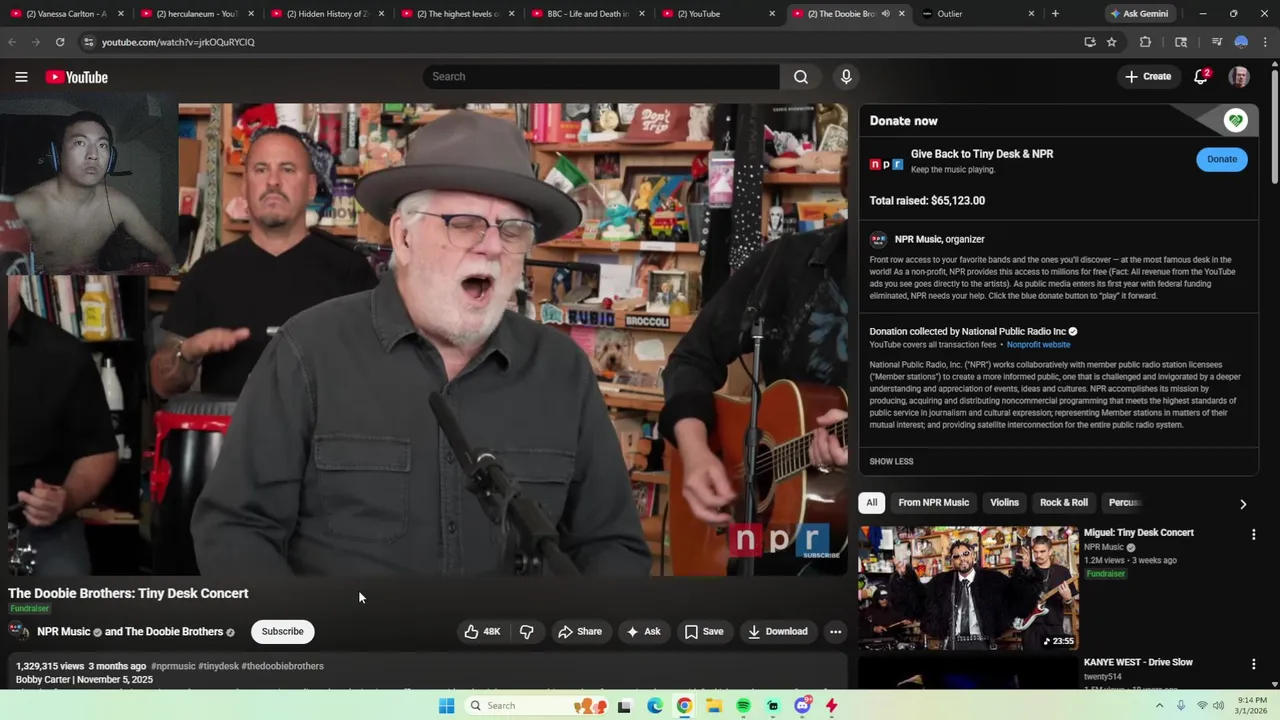This screenshot has width=1280, height=720.
Task: Open the Windows Start menu
Action: (447, 706)
